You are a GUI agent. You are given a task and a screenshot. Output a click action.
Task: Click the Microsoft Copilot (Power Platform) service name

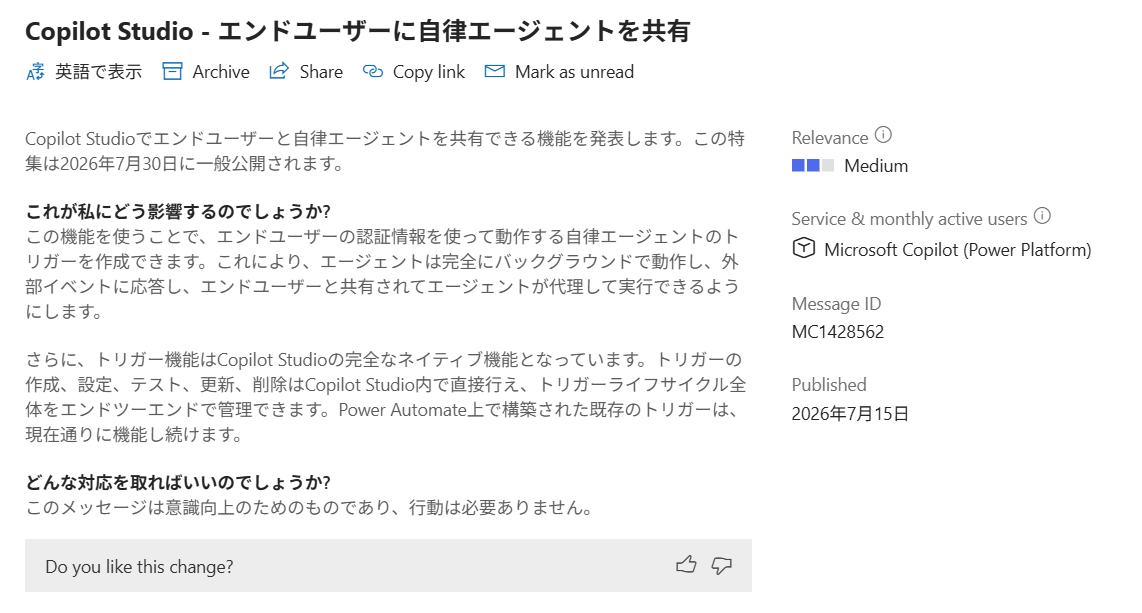[958, 250]
